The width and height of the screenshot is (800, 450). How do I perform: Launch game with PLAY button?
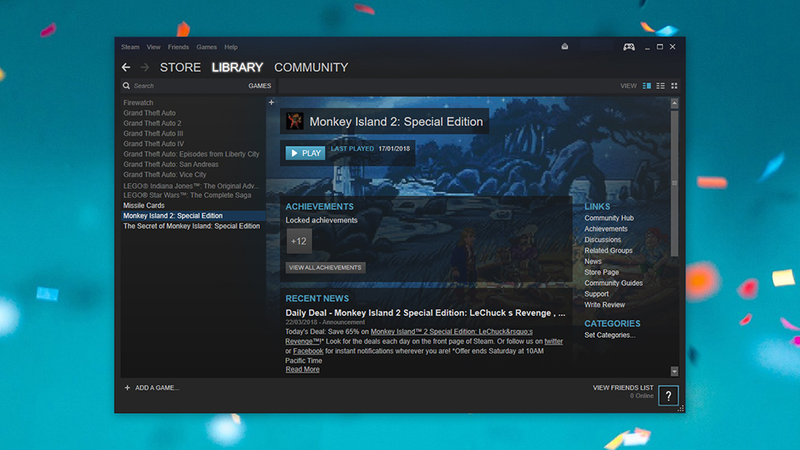305,153
